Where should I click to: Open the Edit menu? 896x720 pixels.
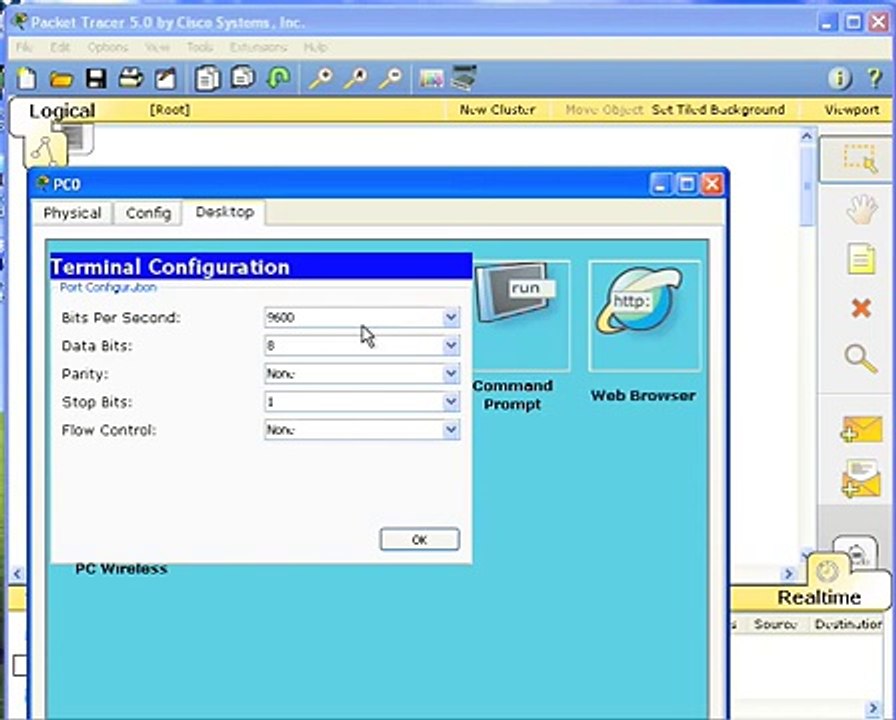click(x=60, y=47)
